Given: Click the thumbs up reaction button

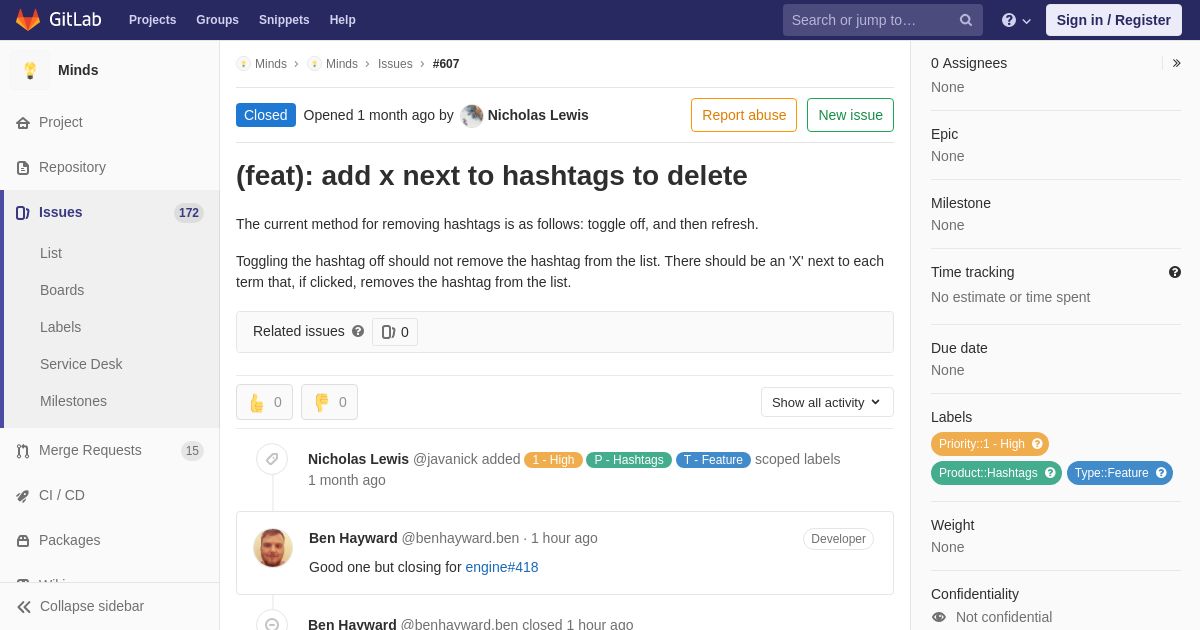Looking at the screenshot, I should (264, 402).
